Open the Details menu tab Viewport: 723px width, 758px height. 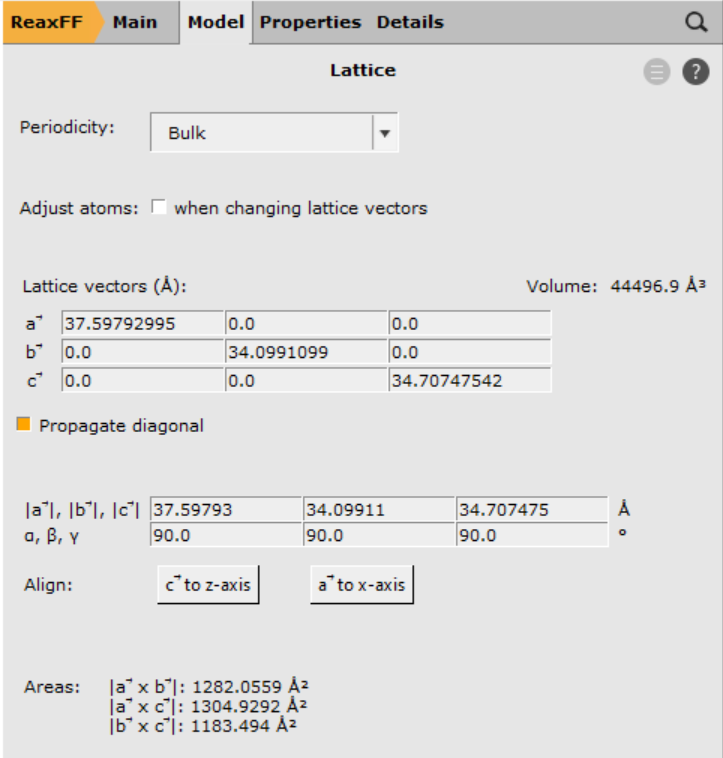(409, 22)
